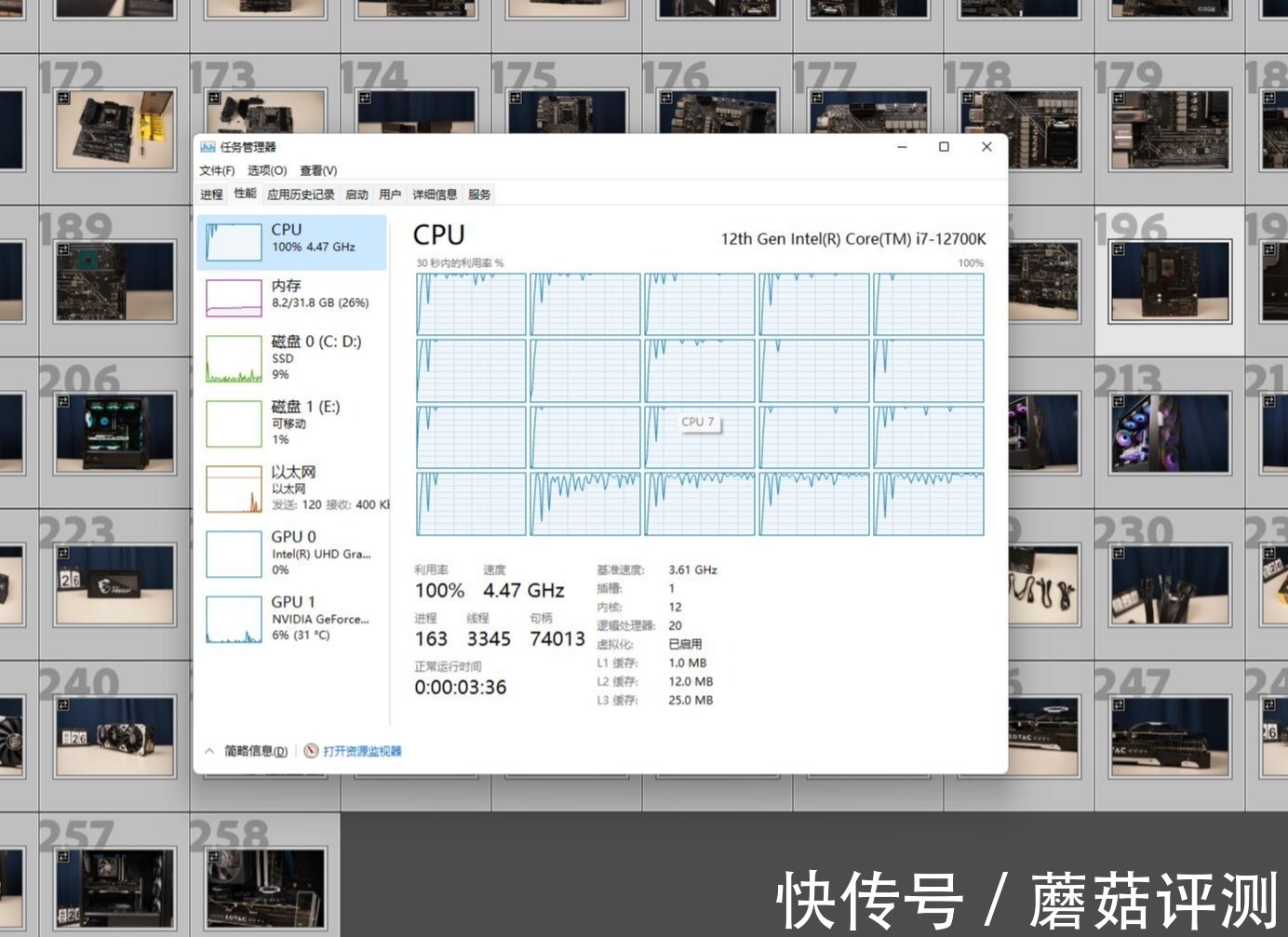
Task: Maximize the Task Manager window
Action: pyautogui.click(x=944, y=147)
